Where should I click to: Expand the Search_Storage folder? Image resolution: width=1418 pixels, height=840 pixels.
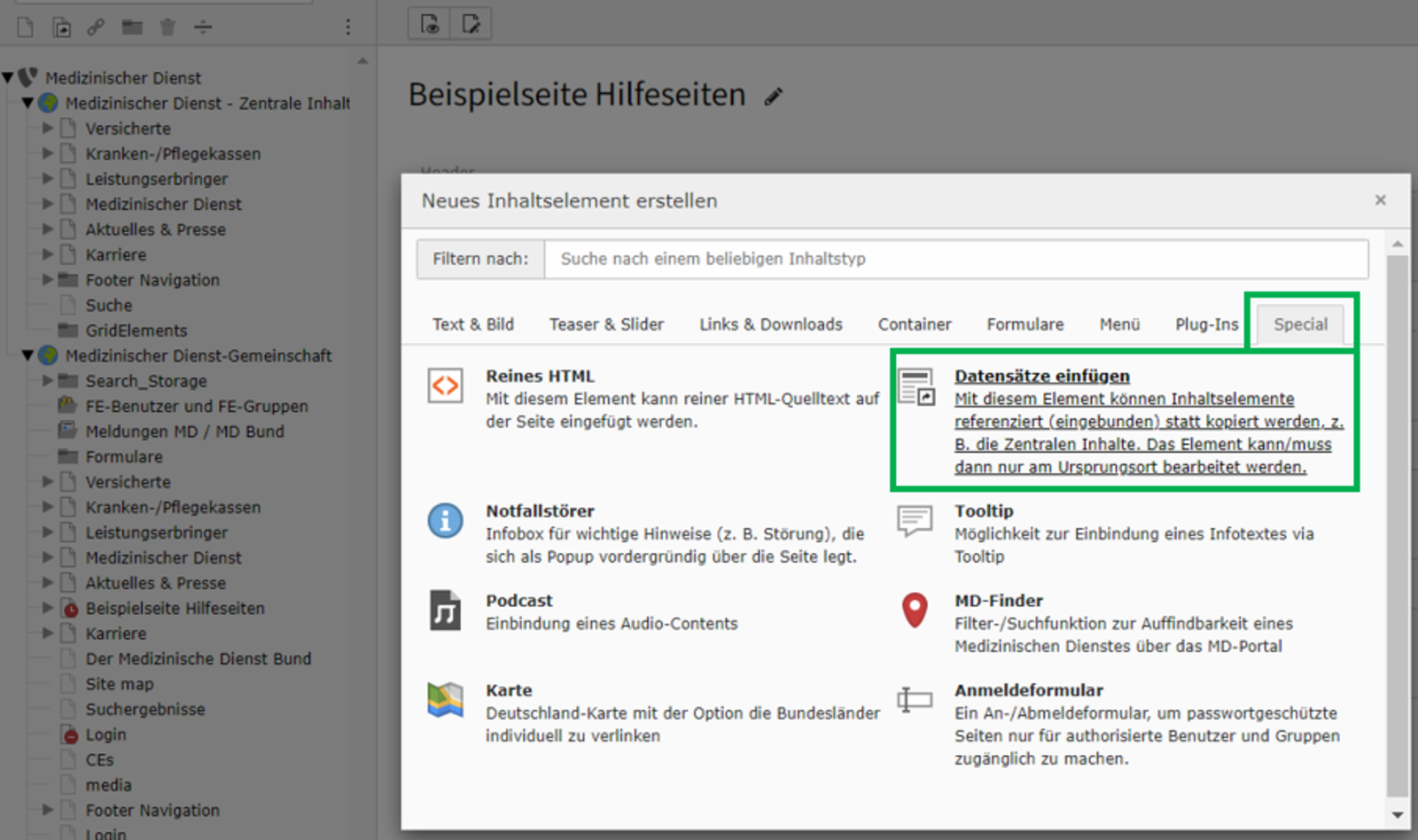(x=48, y=380)
